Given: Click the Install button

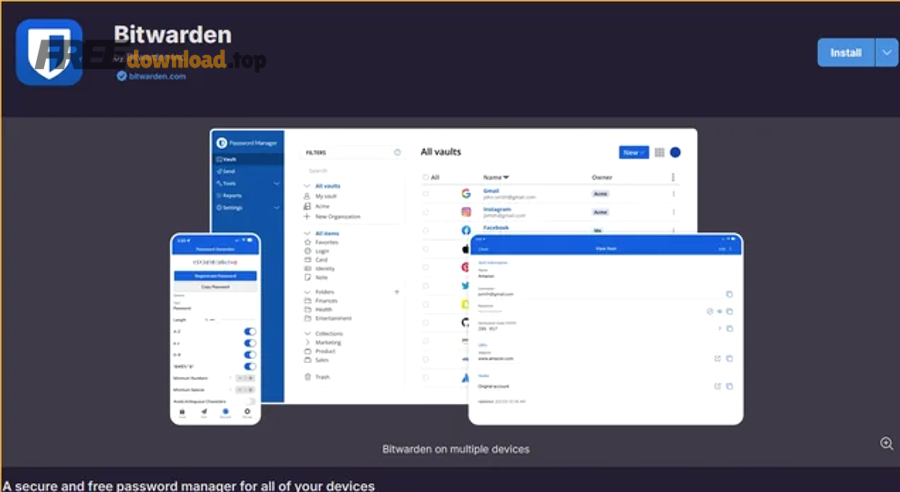Looking at the screenshot, I should tap(845, 52).
